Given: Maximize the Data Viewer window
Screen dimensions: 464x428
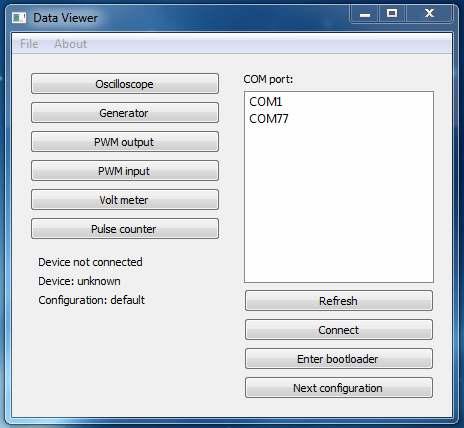Looking at the screenshot, I should (392, 14).
